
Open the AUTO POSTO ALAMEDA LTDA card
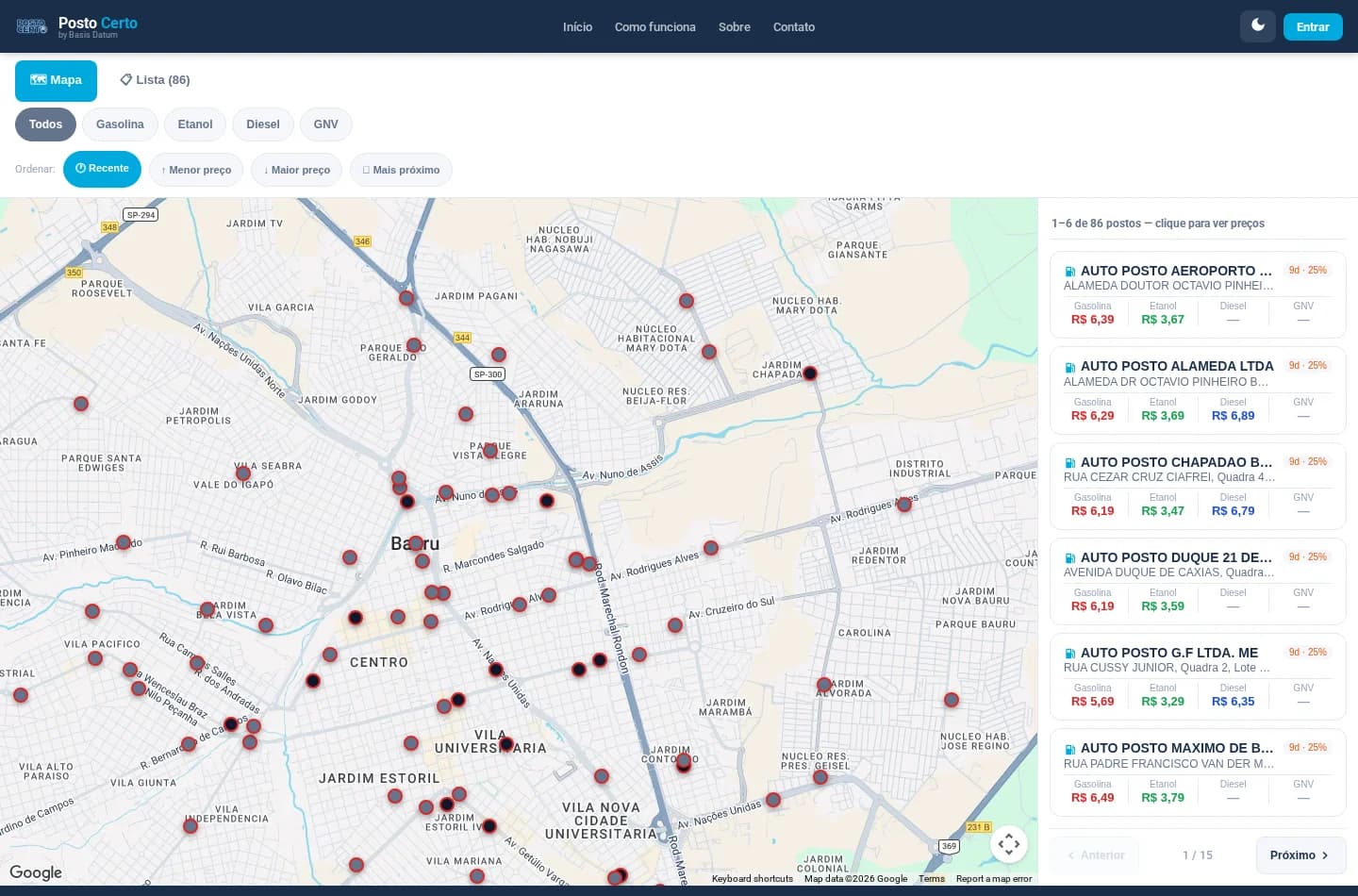(1198, 390)
